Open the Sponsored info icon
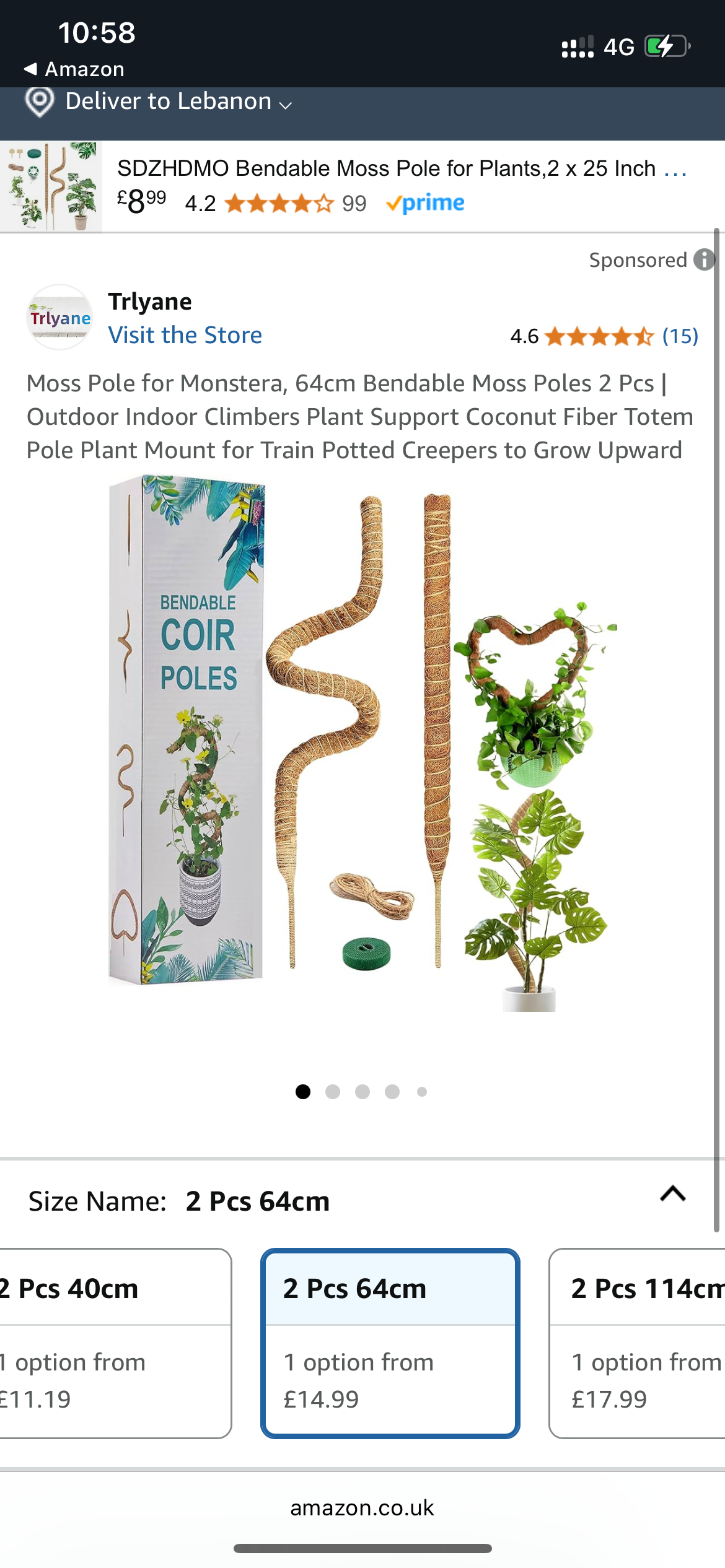Image resolution: width=725 pixels, height=1568 pixels. [x=705, y=259]
